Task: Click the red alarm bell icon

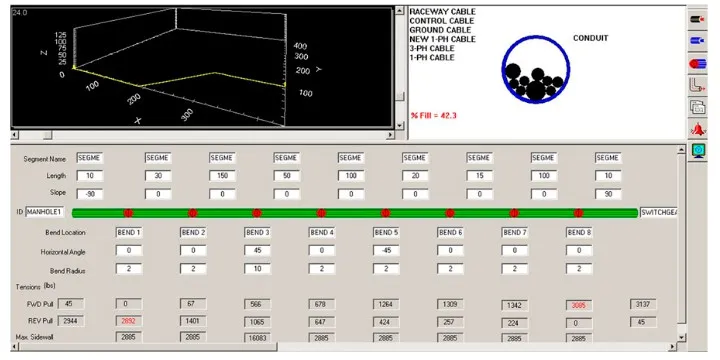Action: [697, 129]
